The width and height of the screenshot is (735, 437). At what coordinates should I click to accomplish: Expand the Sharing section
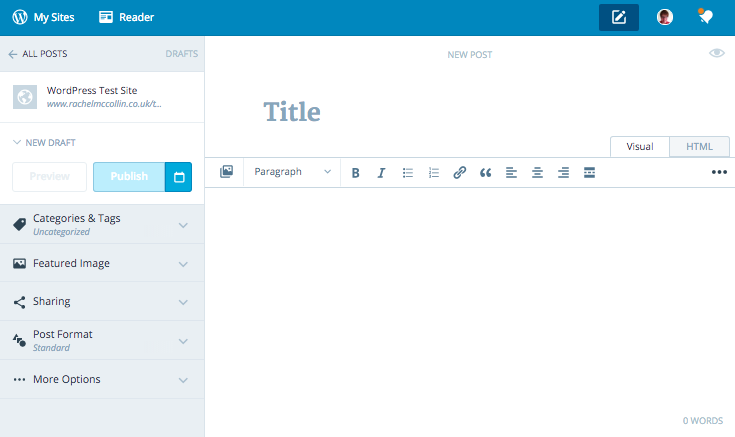pyautogui.click(x=102, y=301)
